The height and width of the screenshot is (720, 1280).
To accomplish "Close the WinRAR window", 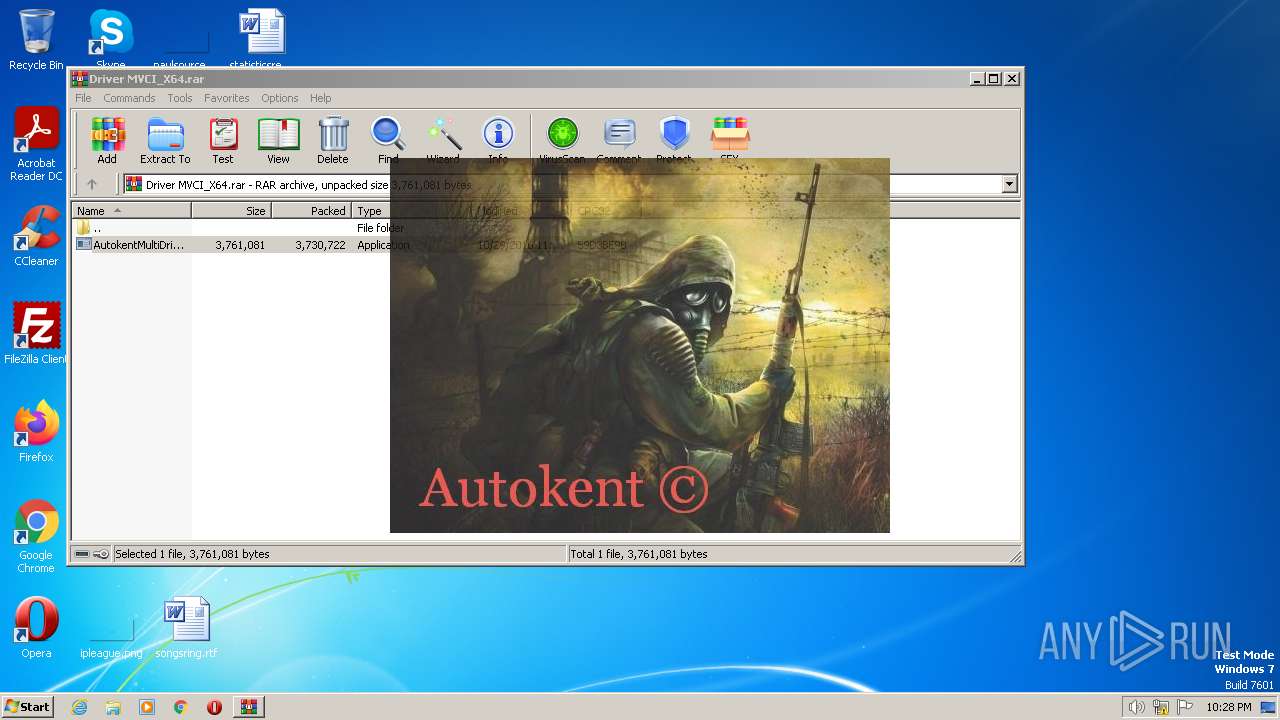I will pos(1012,78).
